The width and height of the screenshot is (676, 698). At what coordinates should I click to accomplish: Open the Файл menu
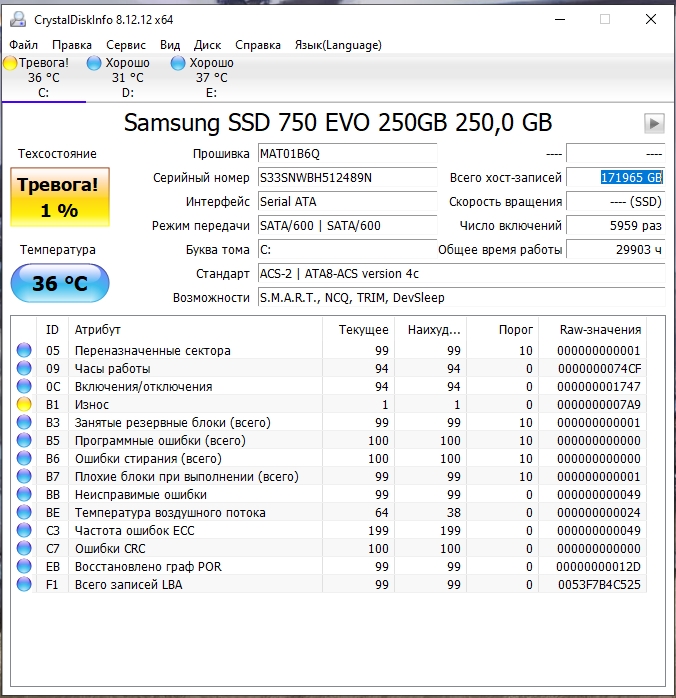tap(23, 45)
